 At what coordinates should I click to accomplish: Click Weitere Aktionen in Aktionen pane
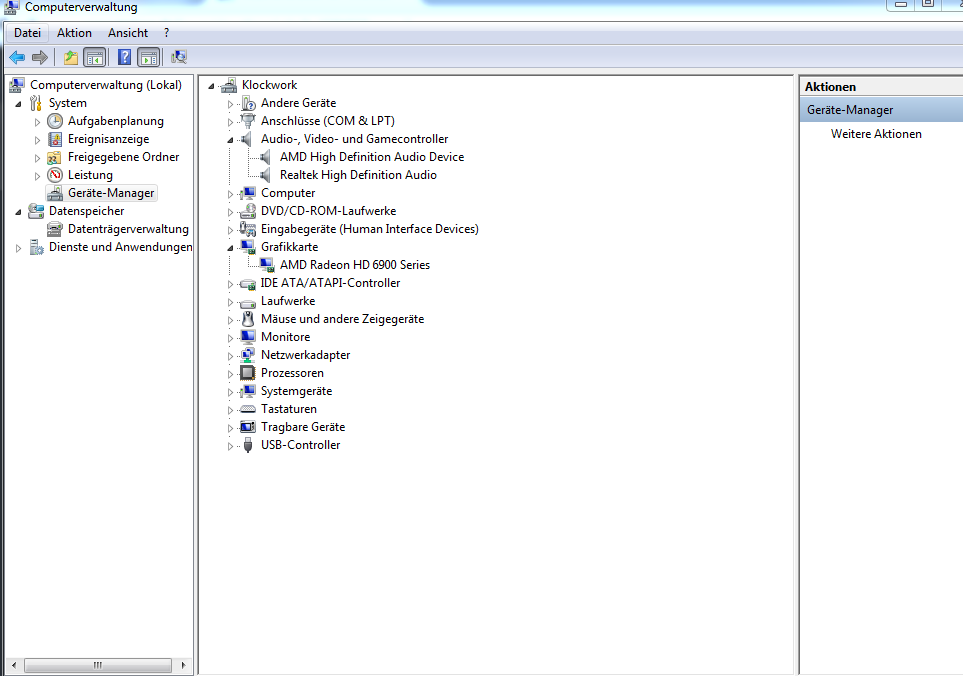tap(876, 134)
